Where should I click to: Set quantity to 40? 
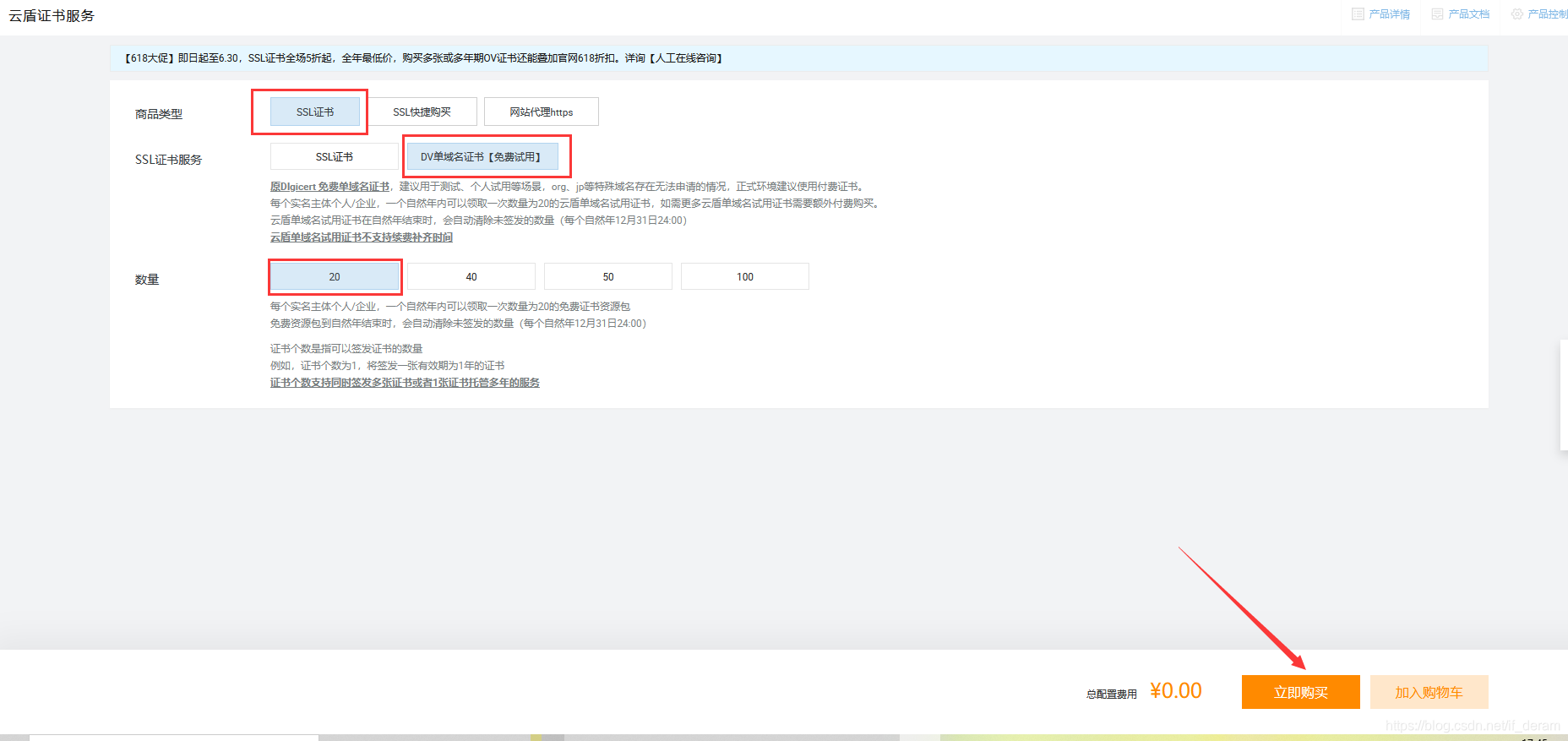(x=471, y=276)
